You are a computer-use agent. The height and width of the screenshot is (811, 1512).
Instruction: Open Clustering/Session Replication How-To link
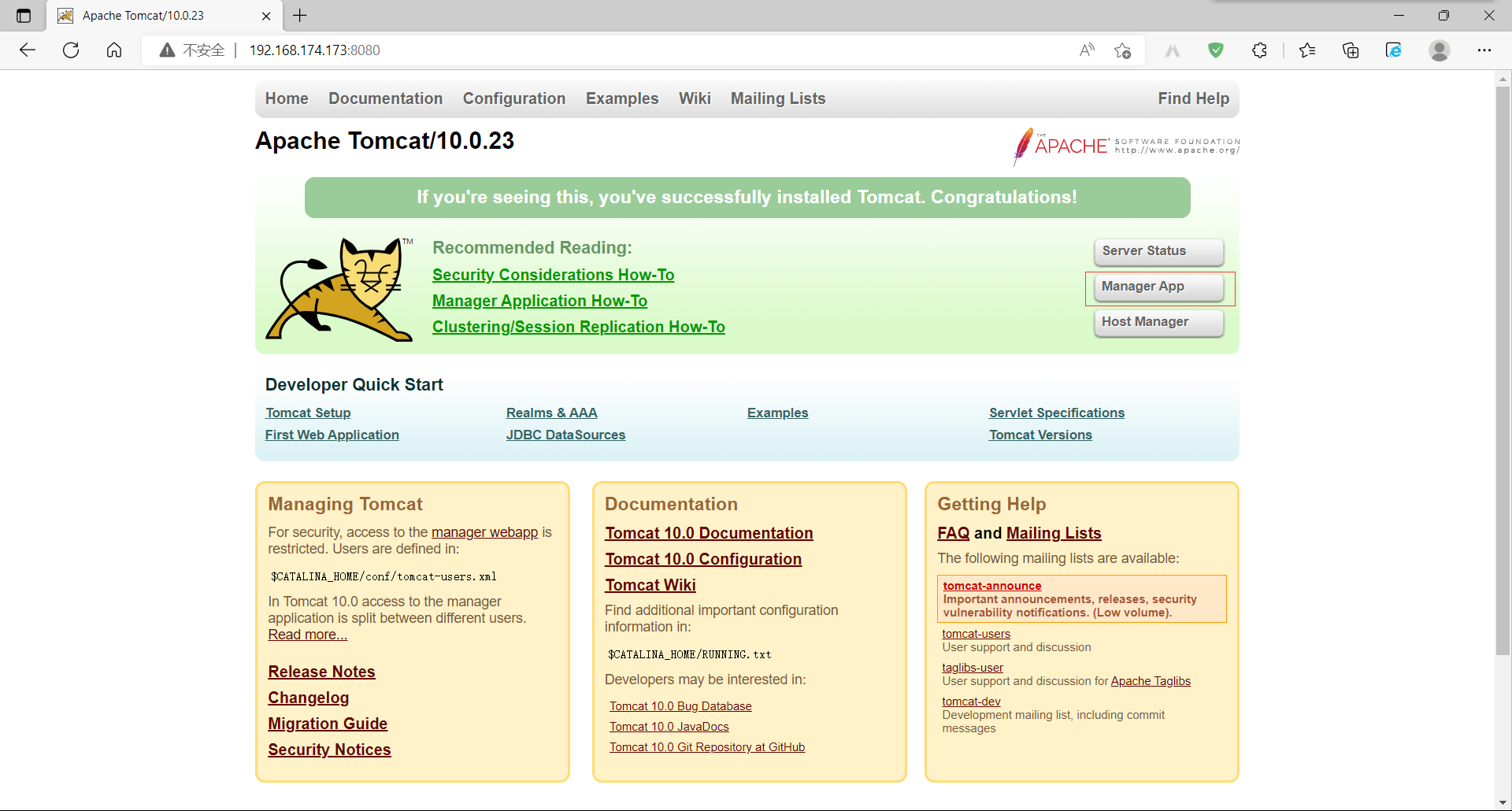(578, 327)
